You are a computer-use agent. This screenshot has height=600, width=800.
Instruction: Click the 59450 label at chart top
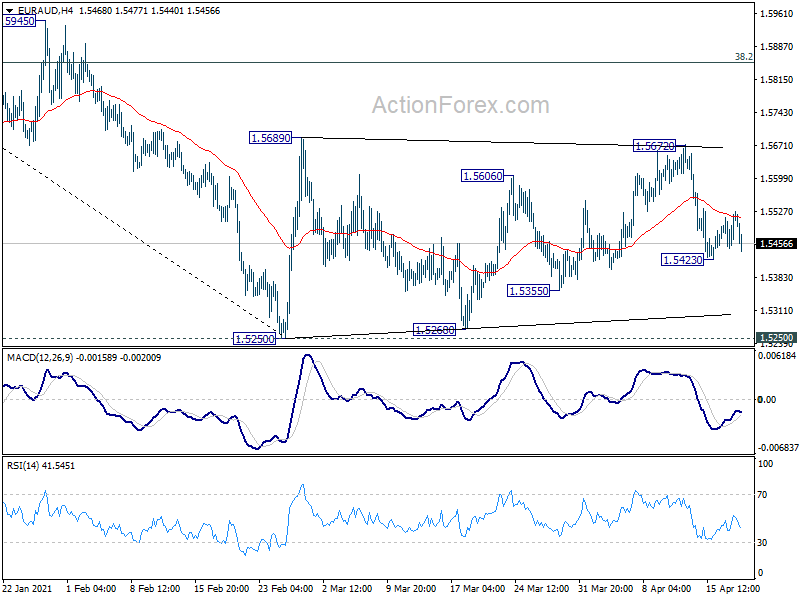[19, 21]
